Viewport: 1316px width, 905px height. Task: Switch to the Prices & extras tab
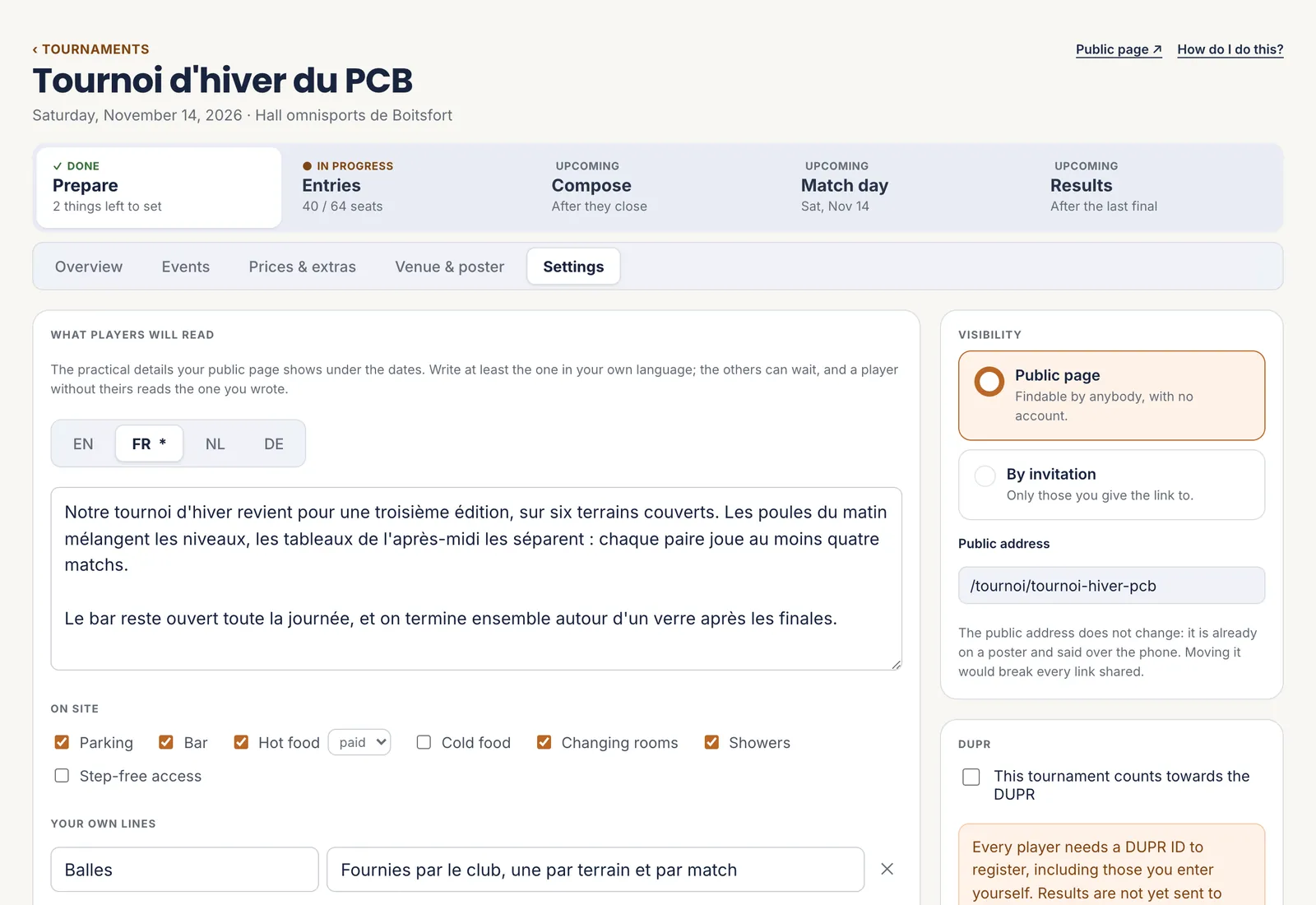(x=303, y=267)
